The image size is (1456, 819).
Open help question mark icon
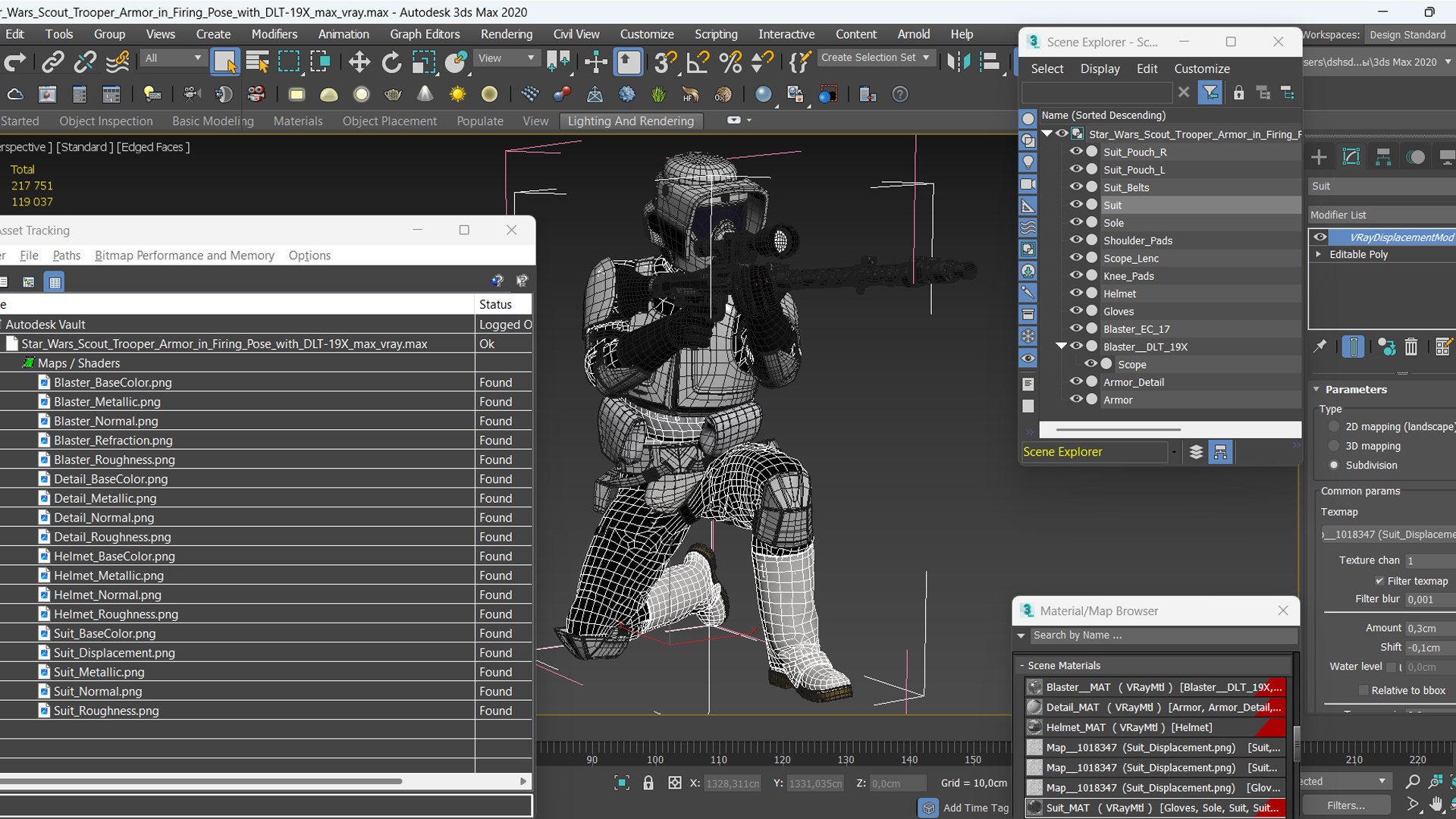(899, 94)
